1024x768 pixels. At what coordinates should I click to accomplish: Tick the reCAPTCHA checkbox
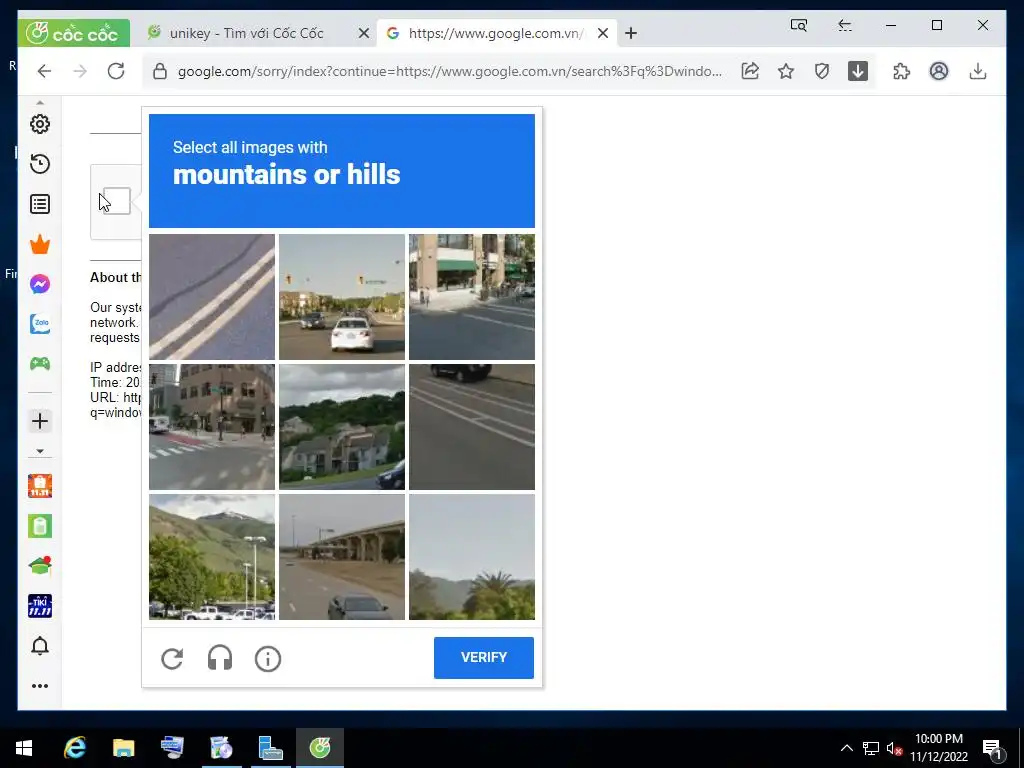coord(117,201)
